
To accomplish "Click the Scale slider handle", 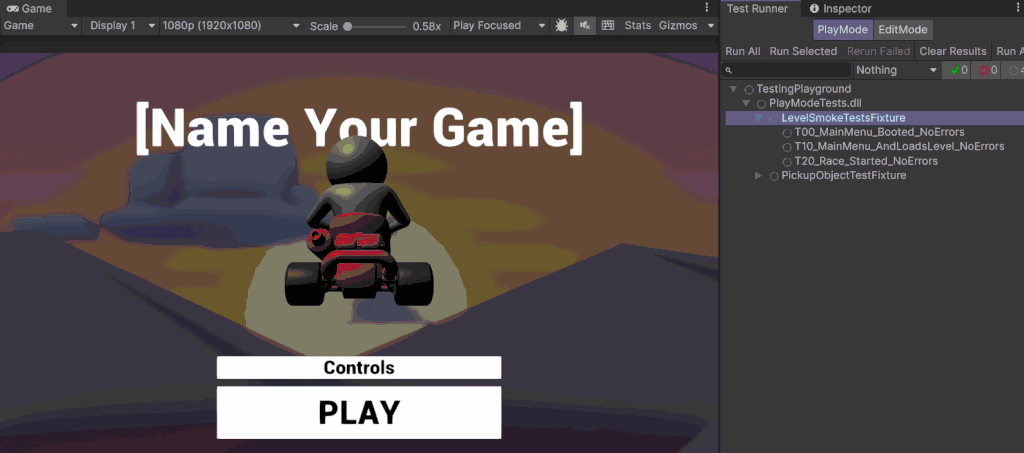I will (347, 27).
